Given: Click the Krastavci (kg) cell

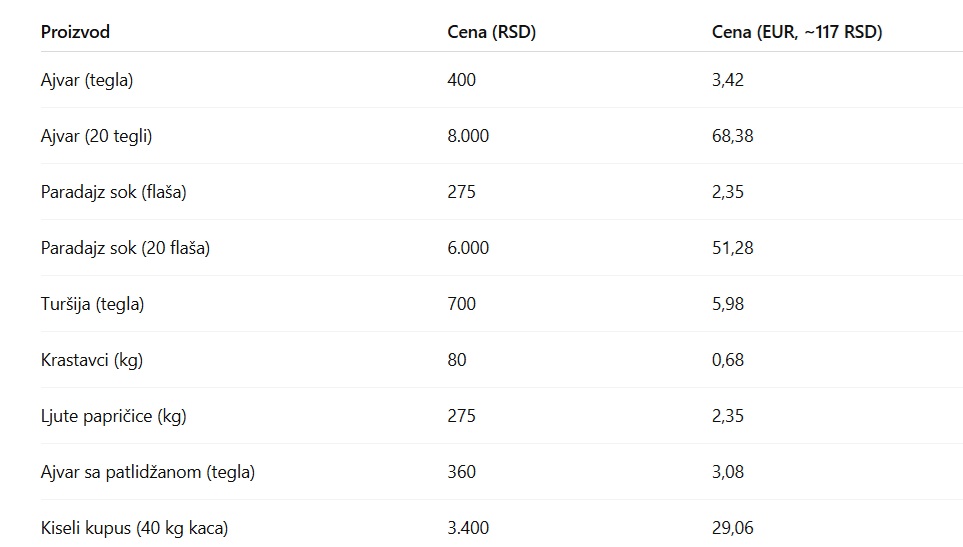Looking at the screenshot, I should click(x=92, y=360).
